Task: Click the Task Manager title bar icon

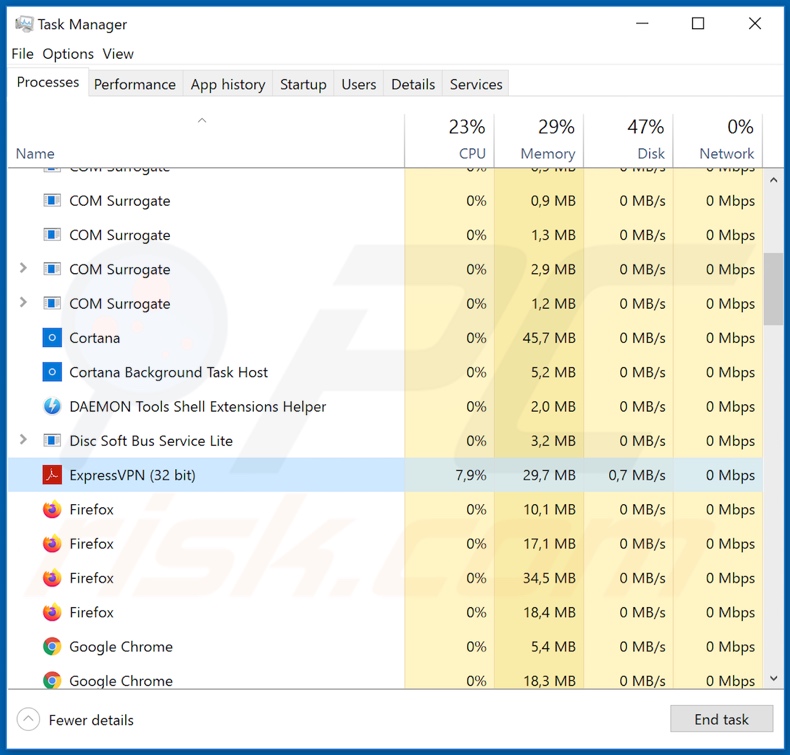Action: [x=23, y=24]
